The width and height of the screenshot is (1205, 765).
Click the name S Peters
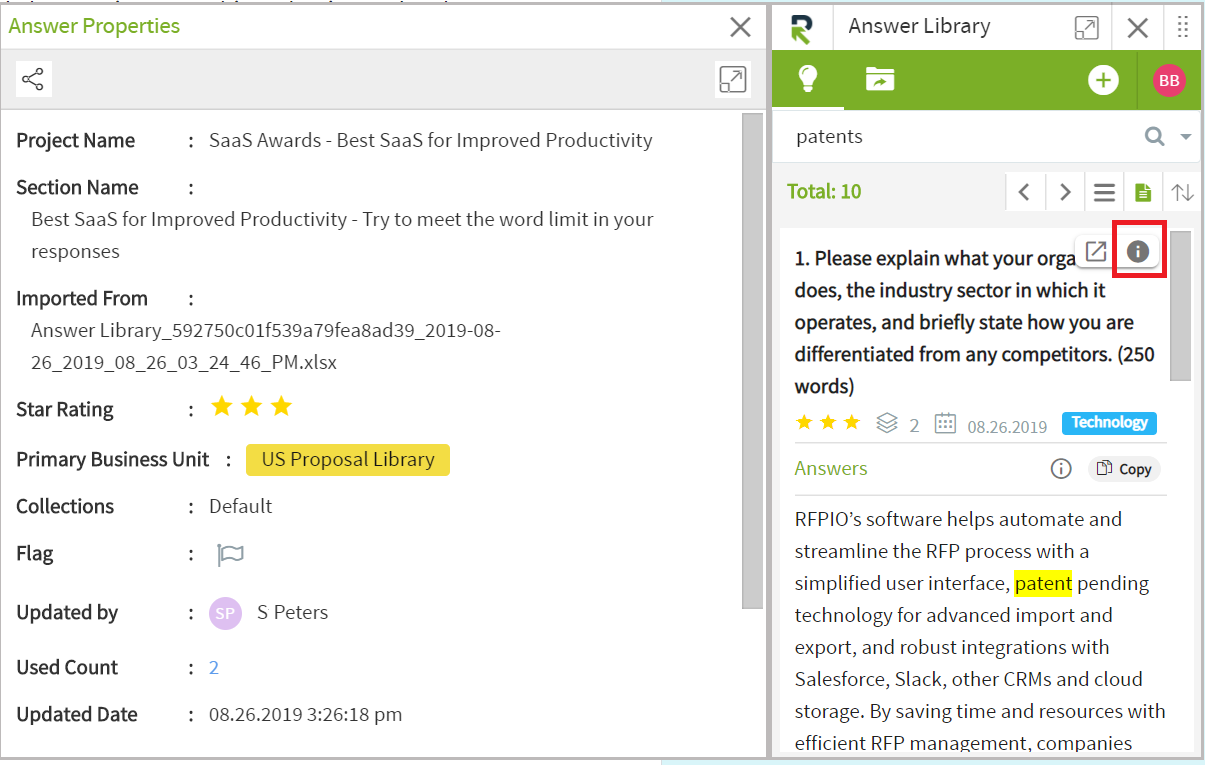pyautogui.click(x=292, y=613)
